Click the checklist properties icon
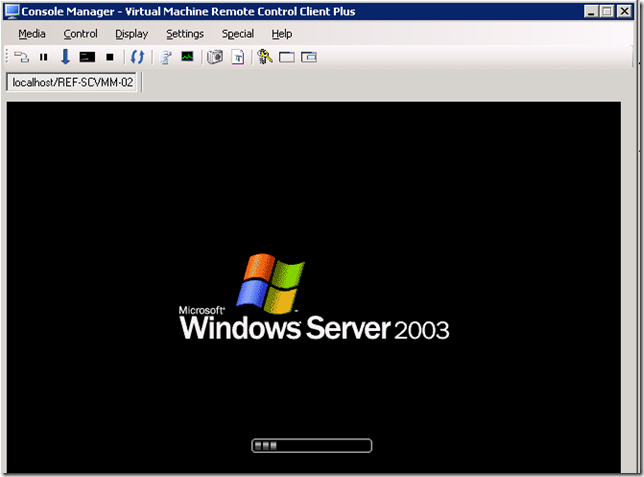 [166, 57]
